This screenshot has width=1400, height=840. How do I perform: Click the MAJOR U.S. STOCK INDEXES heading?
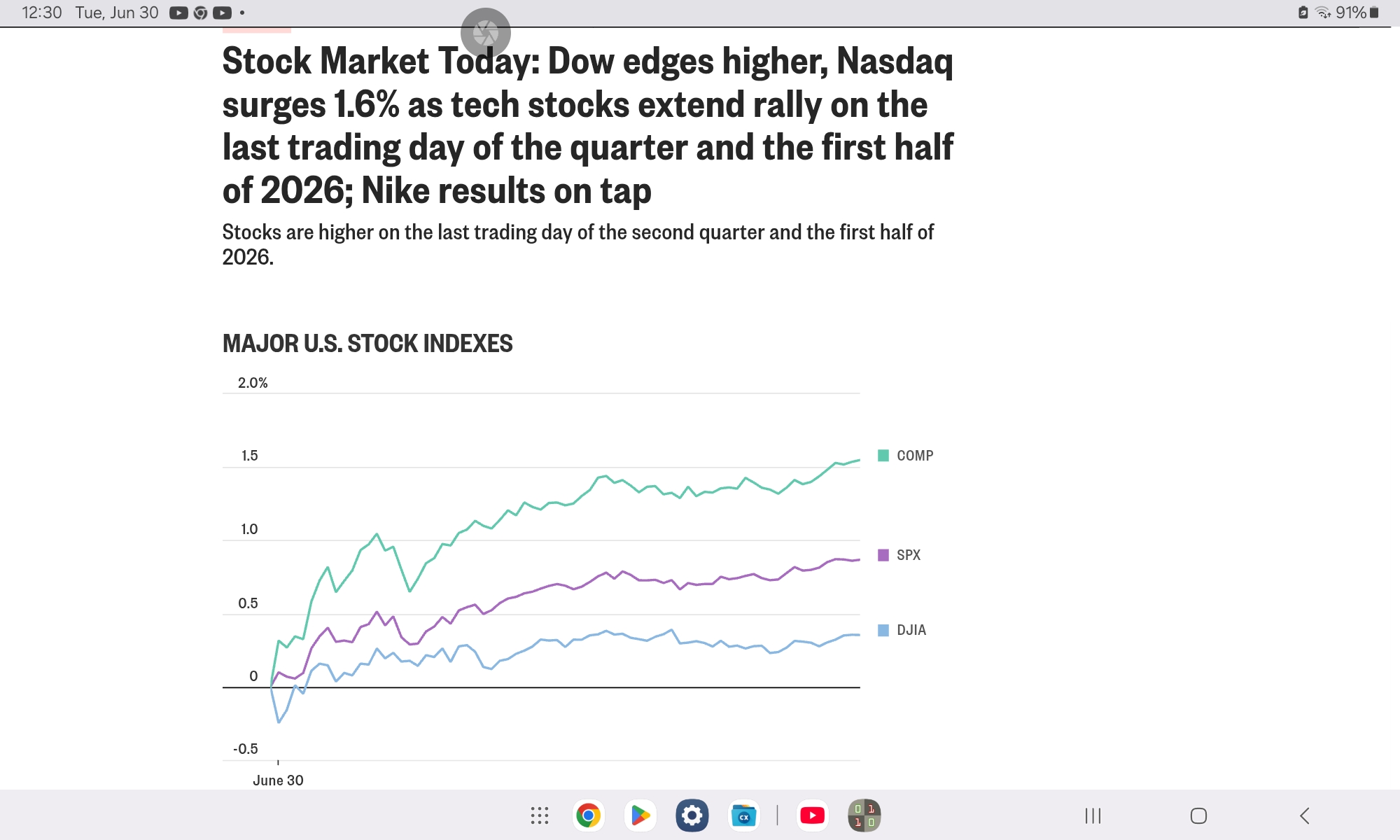tap(367, 344)
